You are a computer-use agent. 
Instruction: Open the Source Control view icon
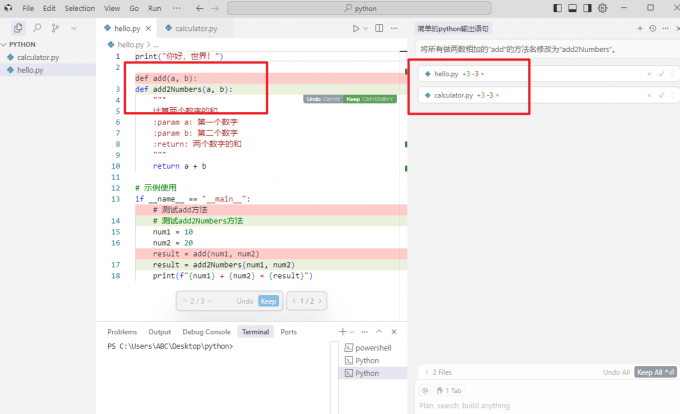pos(53,29)
